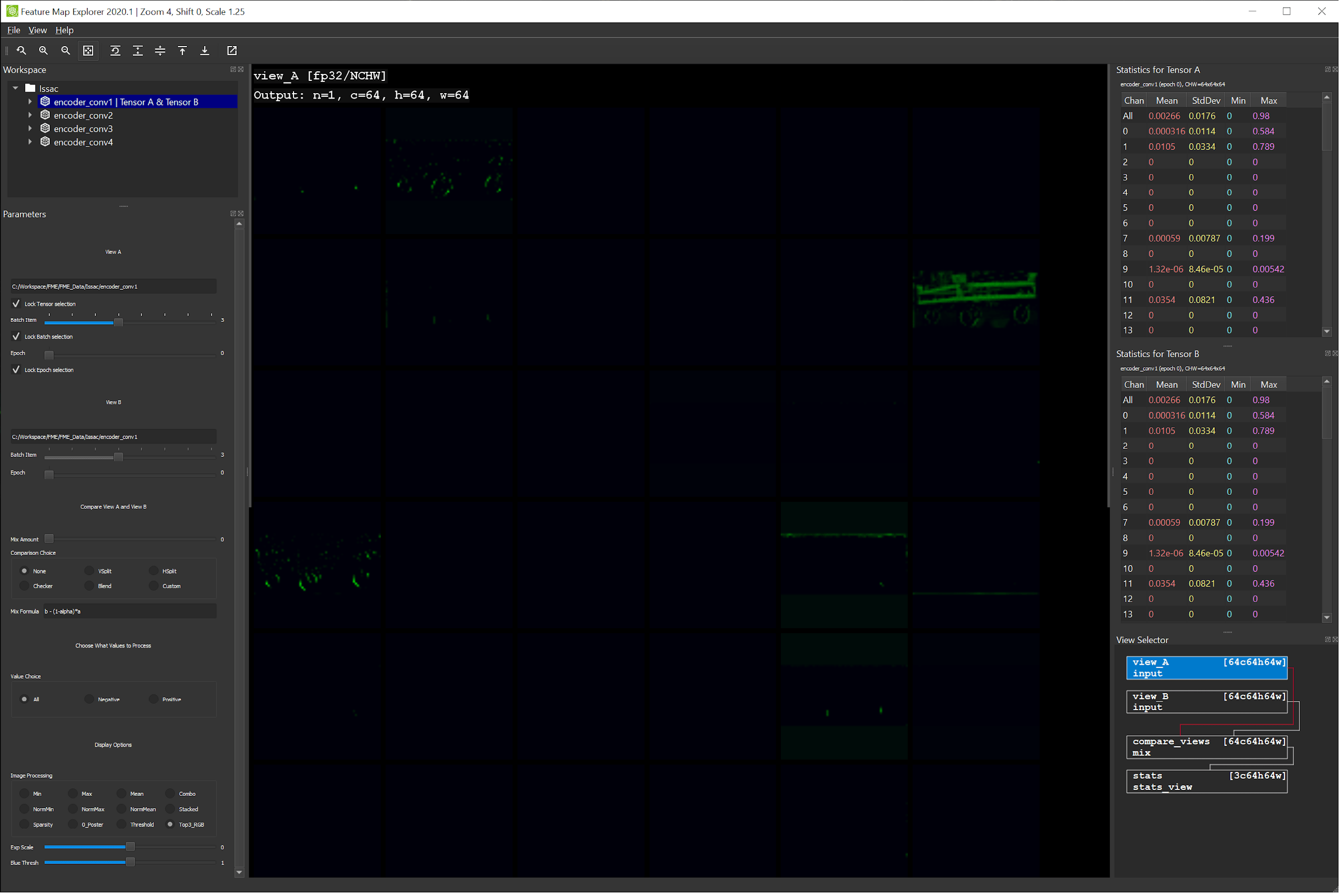This screenshot has width=1339, height=896.
Task: Sort Tensor B stats by StdDev column
Action: click(1206, 385)
